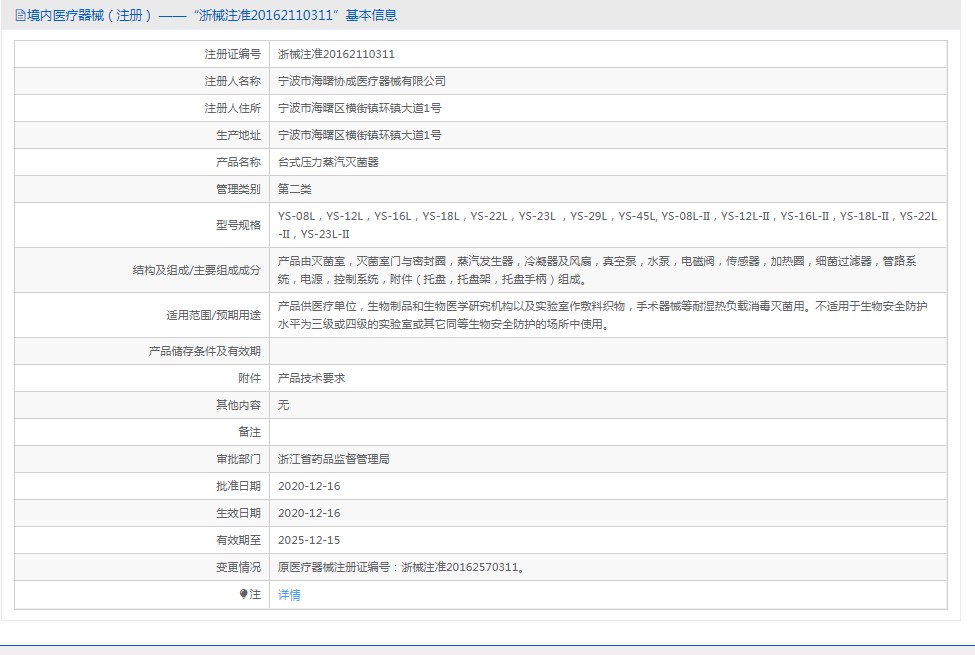Image resolution: width=975 pixels, height=655 pixels.
Task: Click the 其他内容 label
Action: pos(238,405)
